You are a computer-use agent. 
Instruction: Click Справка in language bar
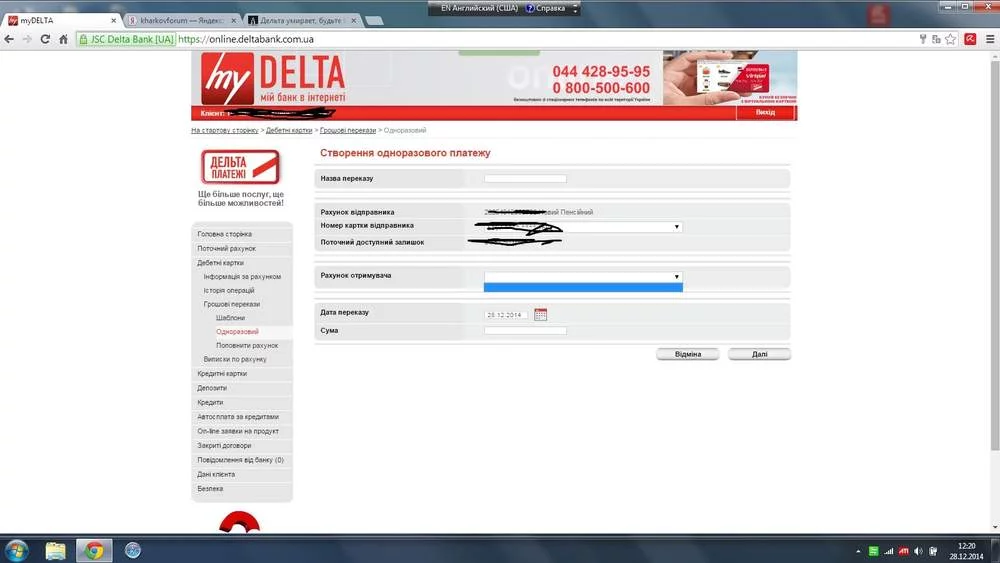tap(545, 8)
